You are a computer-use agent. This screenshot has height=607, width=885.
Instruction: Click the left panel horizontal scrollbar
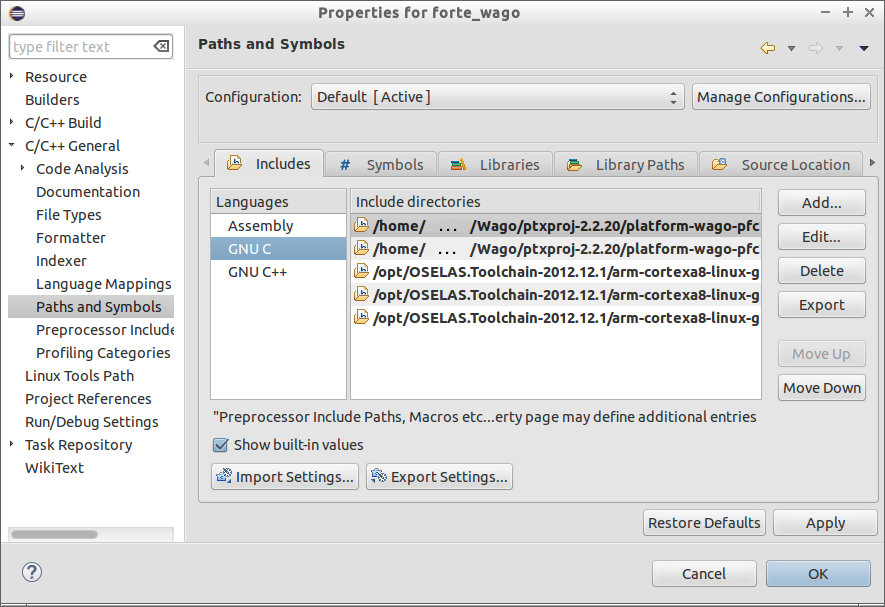[68, 534]
